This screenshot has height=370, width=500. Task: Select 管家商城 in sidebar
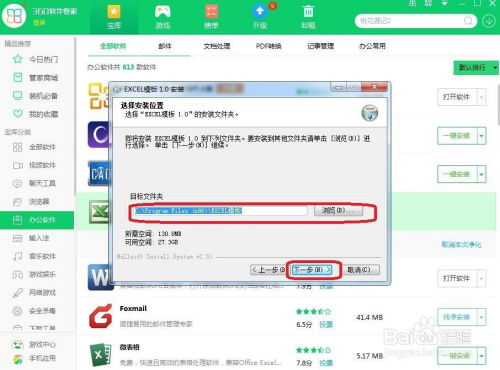[35, 78]
